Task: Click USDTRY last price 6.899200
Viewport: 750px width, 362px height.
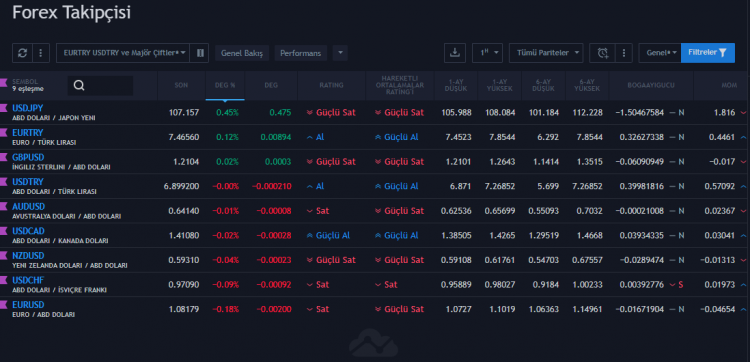Action: pyautogui.click(x=181, y=186)
